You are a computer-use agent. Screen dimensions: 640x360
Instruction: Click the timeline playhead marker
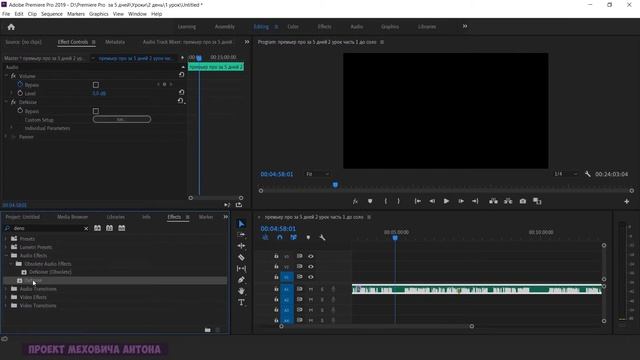395,238
